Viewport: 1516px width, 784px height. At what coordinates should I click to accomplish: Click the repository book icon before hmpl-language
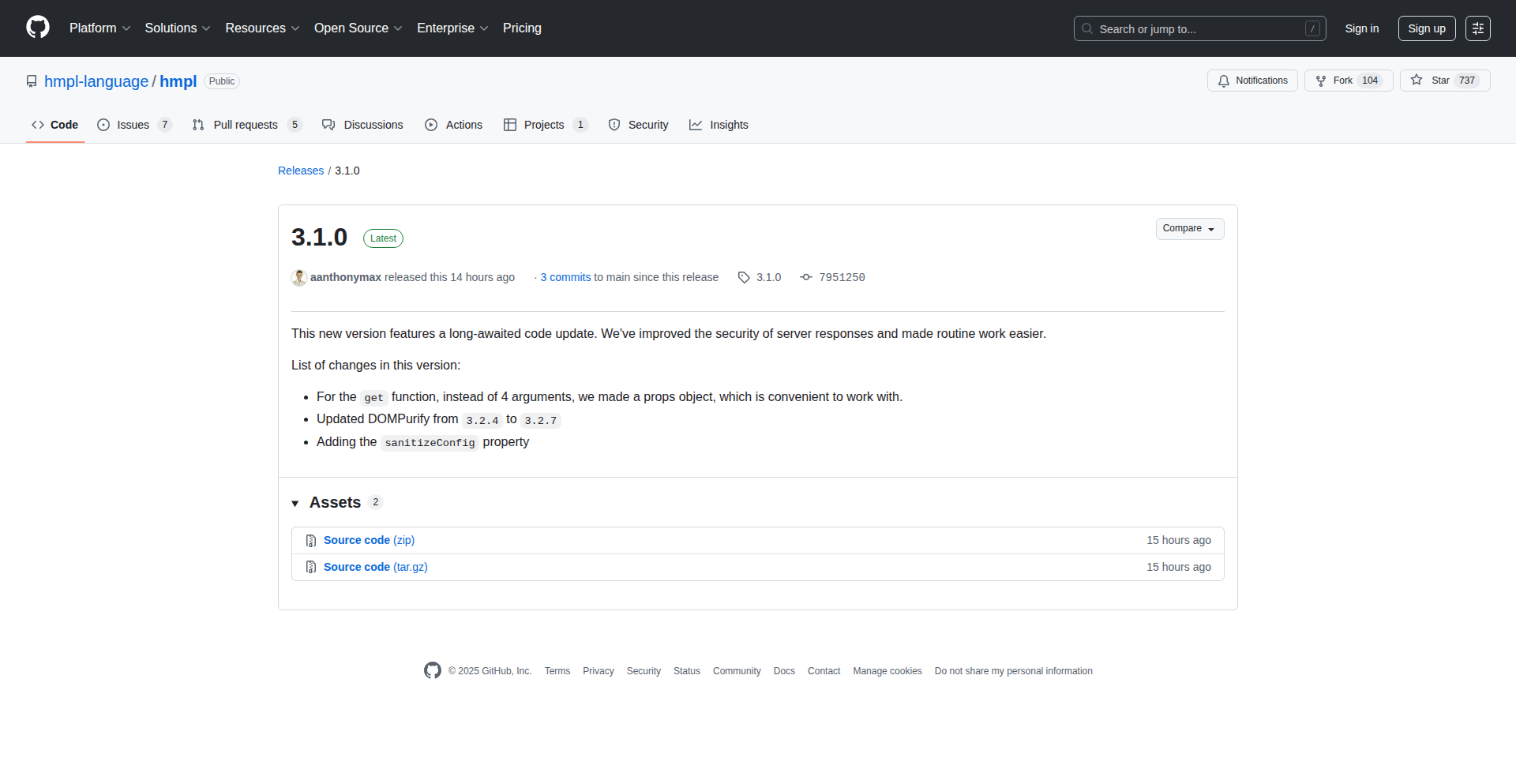tap(32, 81)
